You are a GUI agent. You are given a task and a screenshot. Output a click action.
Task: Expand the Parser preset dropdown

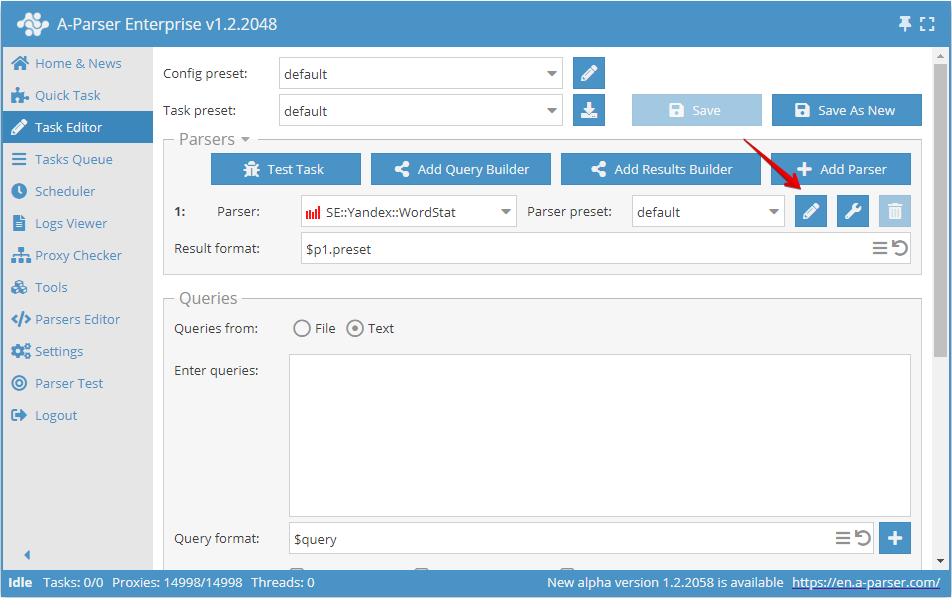pyautogui.click(x=773, y=211)
